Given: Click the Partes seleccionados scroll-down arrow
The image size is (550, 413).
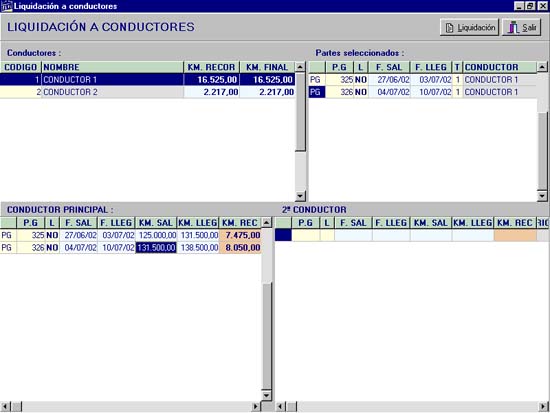Looking at the screenshot, I should pyautogui.click(x=542, y=196).
